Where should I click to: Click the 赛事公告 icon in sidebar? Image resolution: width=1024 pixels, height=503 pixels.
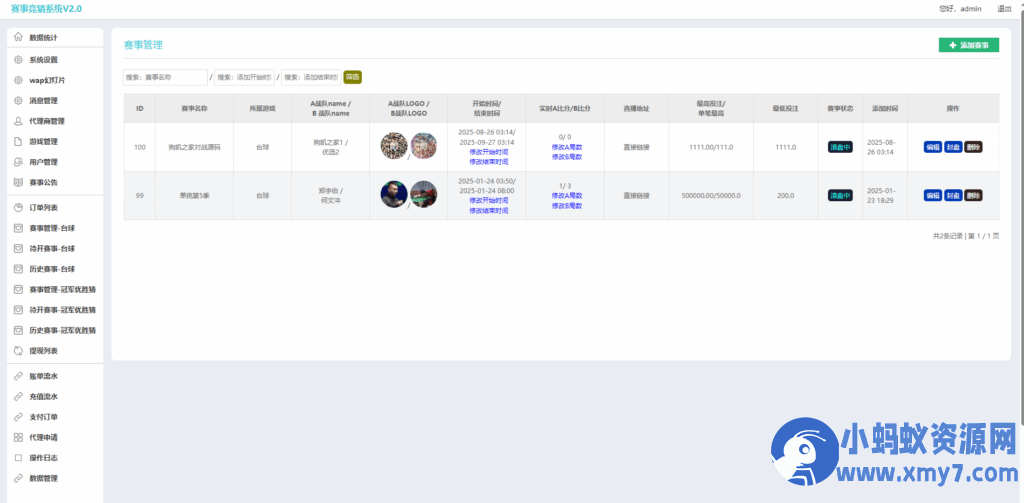pyautogui.click(x=18, y=182)
